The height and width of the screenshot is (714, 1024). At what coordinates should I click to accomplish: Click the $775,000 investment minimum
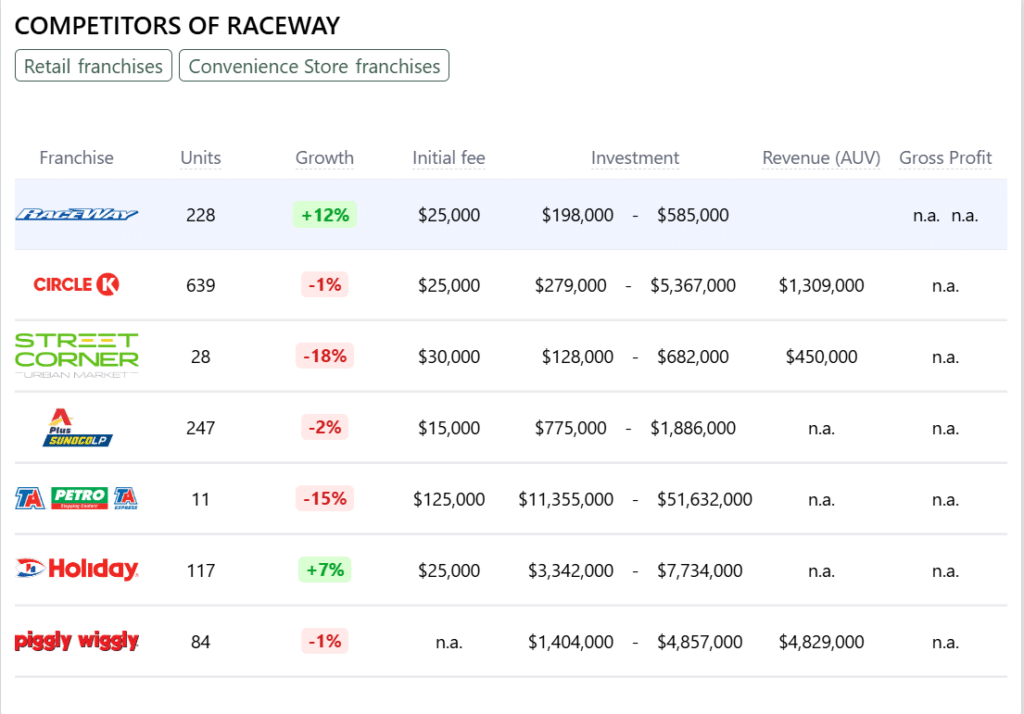pyautogui.click(x=570, y=428)
